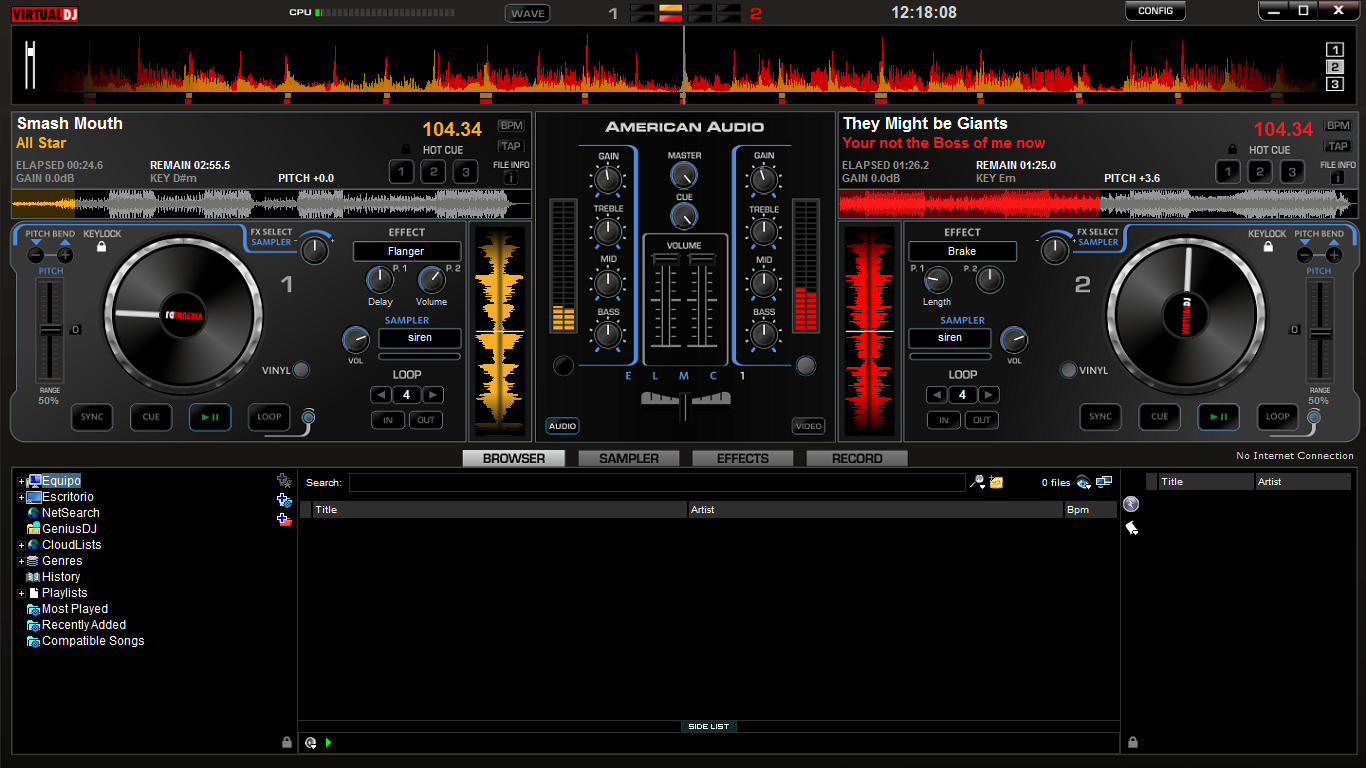Click the CONFIG button
The height and width of the screenshot is (768, 1366).
pyautogui.click(x=1155, y=11)
